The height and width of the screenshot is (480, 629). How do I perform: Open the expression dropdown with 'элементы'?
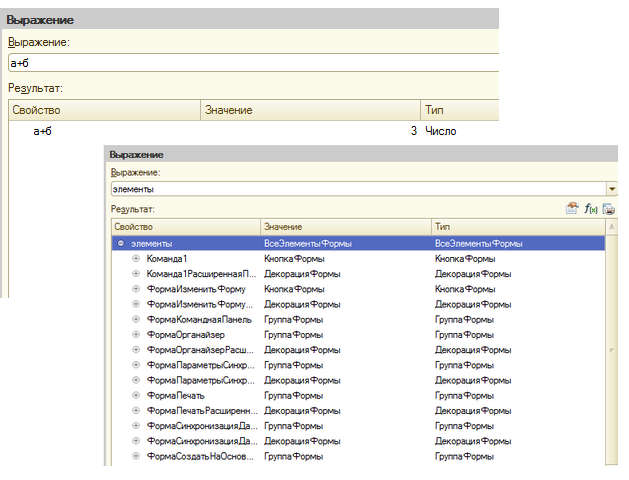click(x=611, y=188)
